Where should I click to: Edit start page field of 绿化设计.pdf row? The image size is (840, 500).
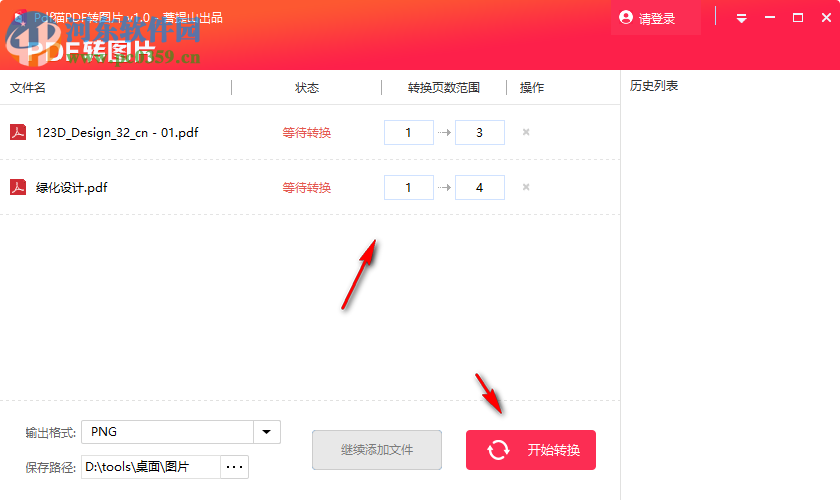(409, 188)
